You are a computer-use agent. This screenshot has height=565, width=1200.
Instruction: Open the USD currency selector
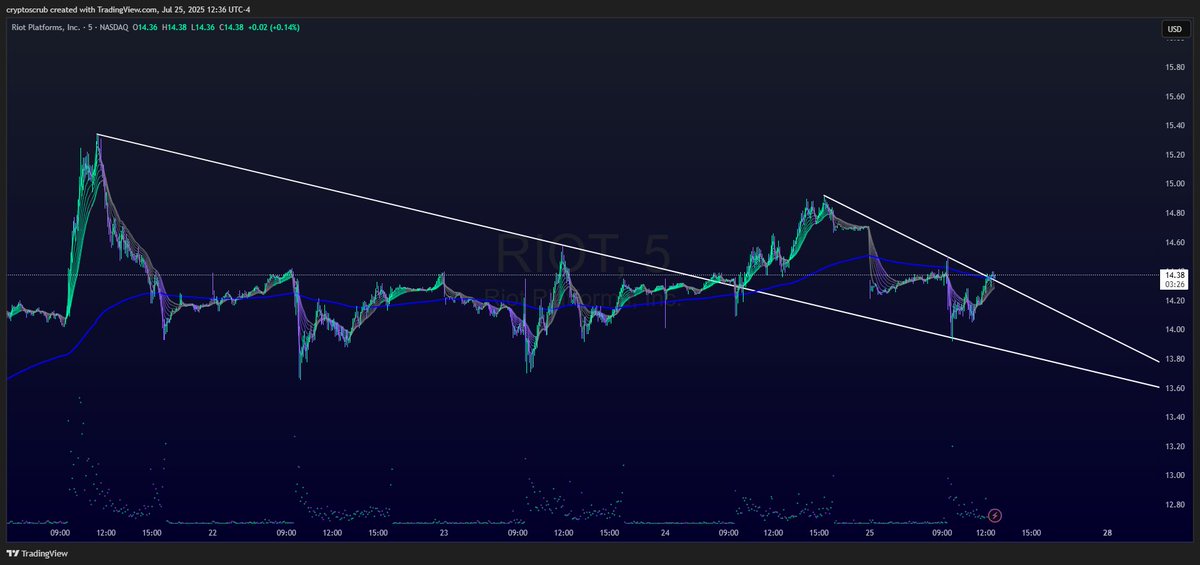pos(1175,29)
